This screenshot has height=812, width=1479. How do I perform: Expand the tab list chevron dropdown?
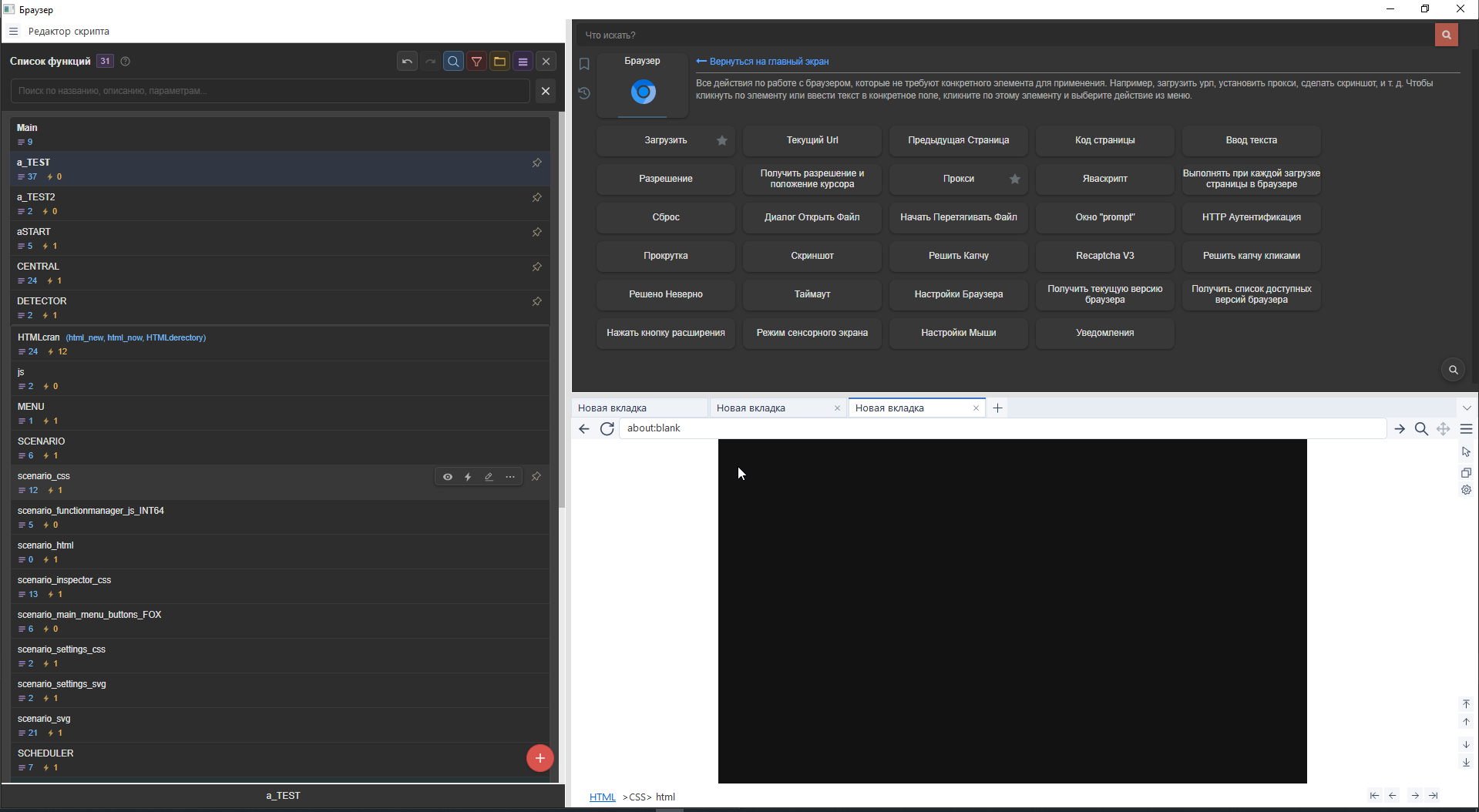point(1467,408)
